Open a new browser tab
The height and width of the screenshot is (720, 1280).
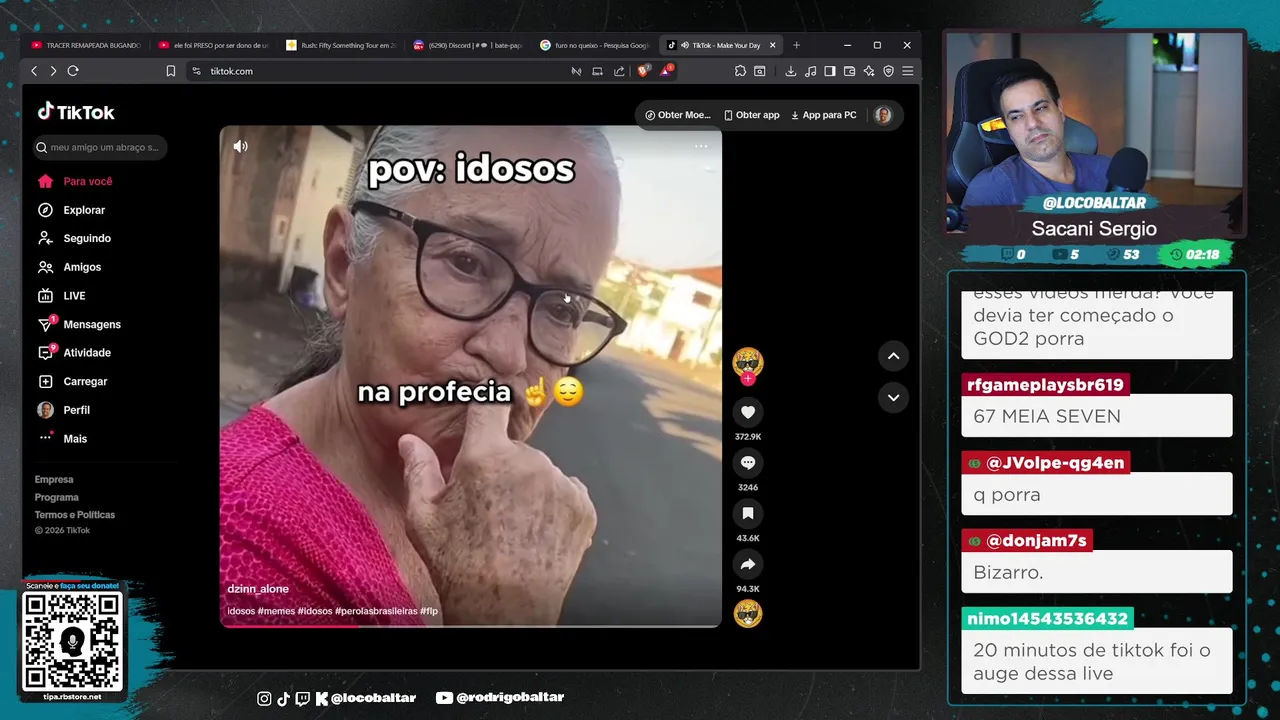click(796, 45)
